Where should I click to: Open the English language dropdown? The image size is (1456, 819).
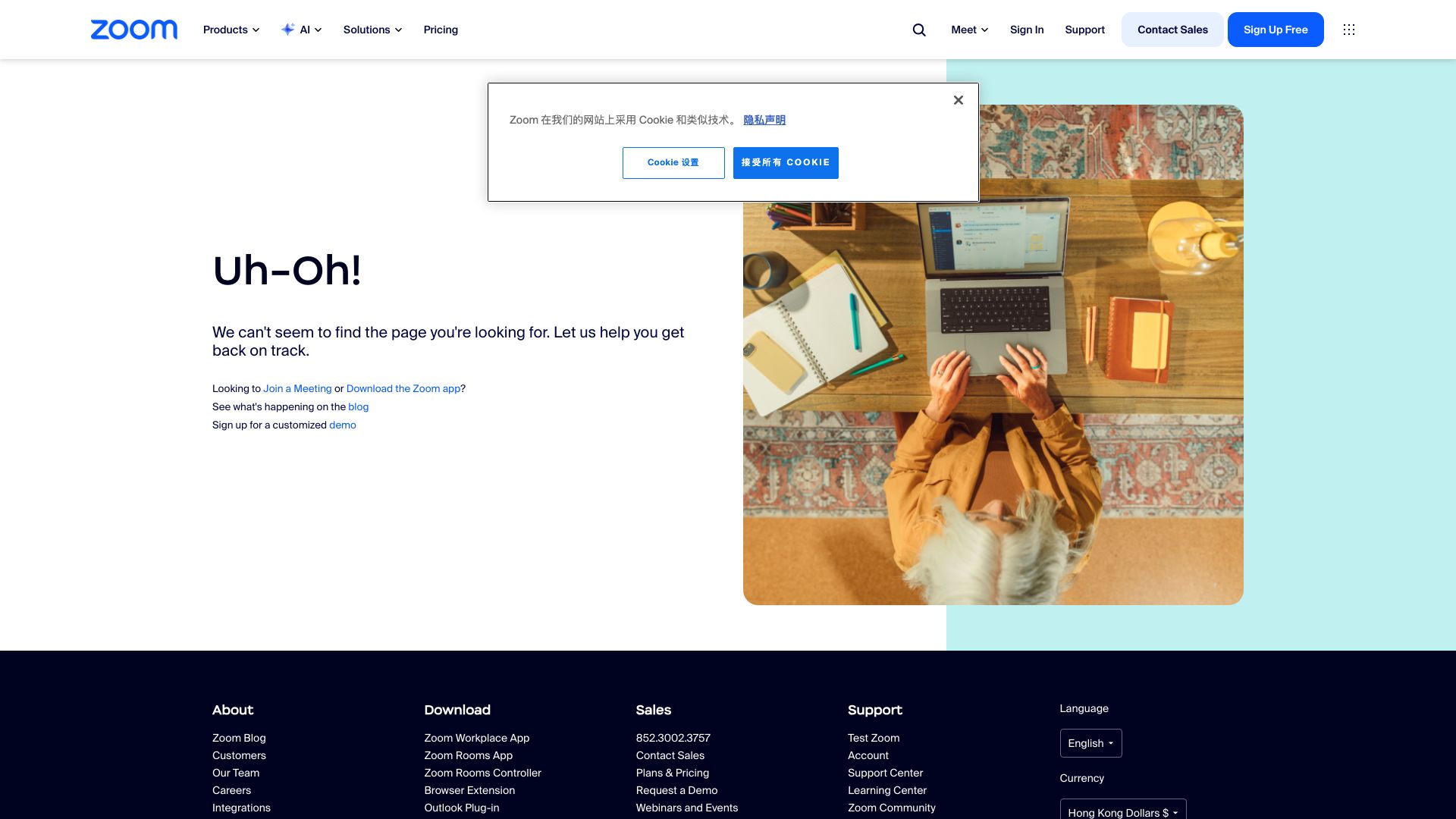(1090, 743)
